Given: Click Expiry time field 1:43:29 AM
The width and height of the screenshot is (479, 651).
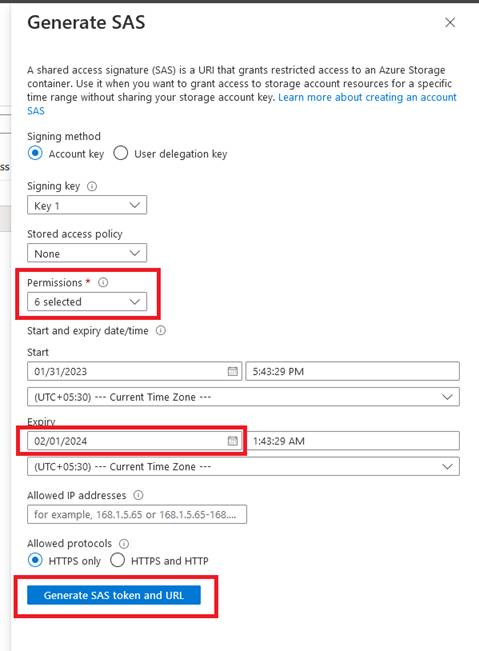Looking at the screenshot, I should [x=352, y=441].
